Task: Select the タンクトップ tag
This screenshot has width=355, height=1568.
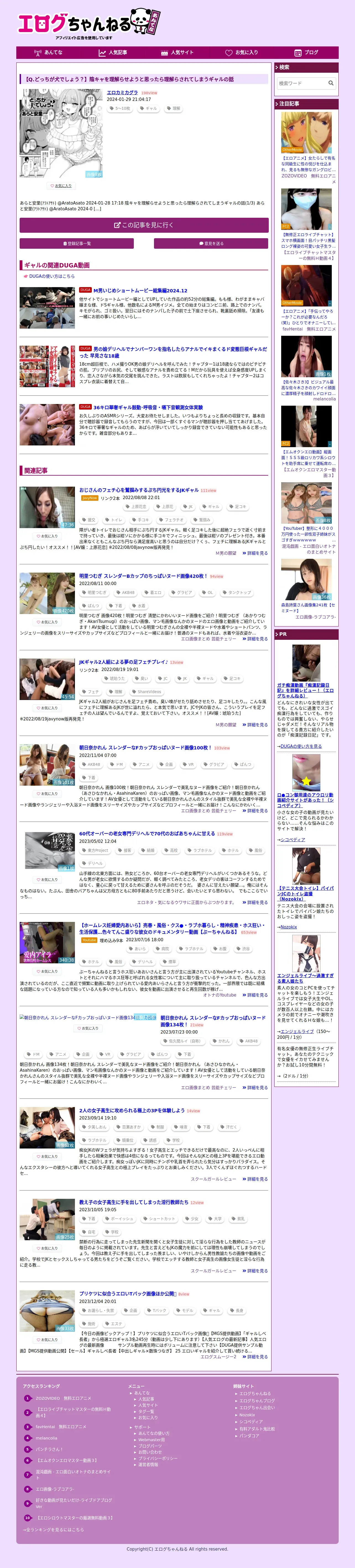Action: (236, 592)
